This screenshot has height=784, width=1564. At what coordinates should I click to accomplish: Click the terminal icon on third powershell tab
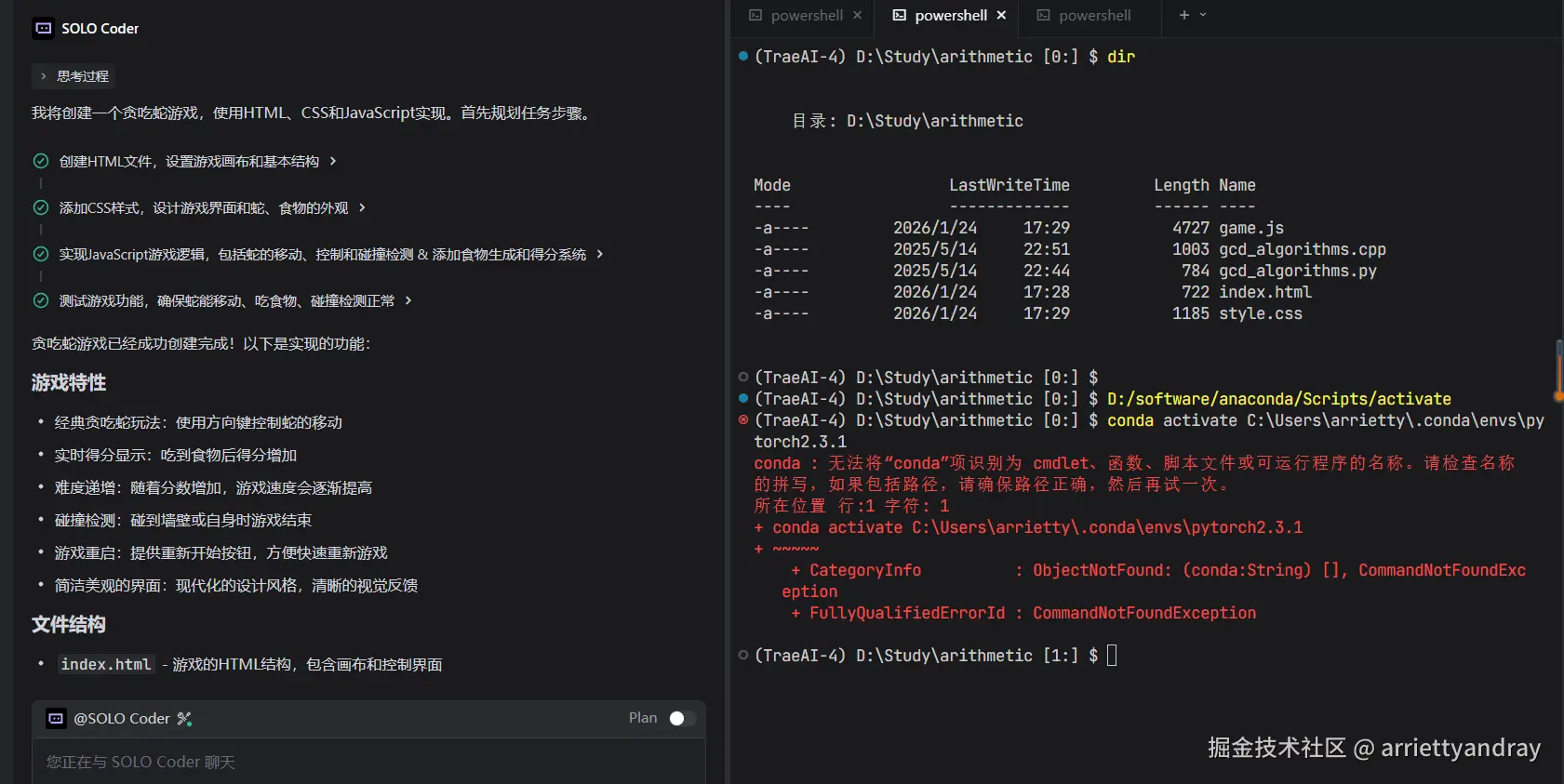click(1043, 15)
